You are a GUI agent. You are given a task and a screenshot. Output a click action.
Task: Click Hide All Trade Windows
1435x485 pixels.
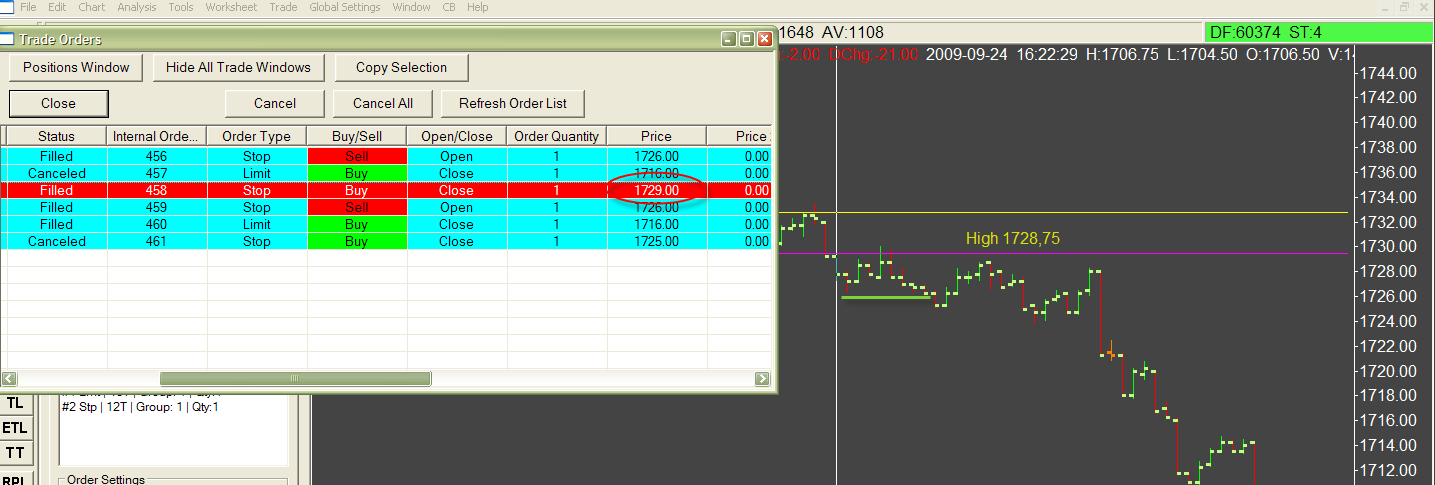coord(239,68)
